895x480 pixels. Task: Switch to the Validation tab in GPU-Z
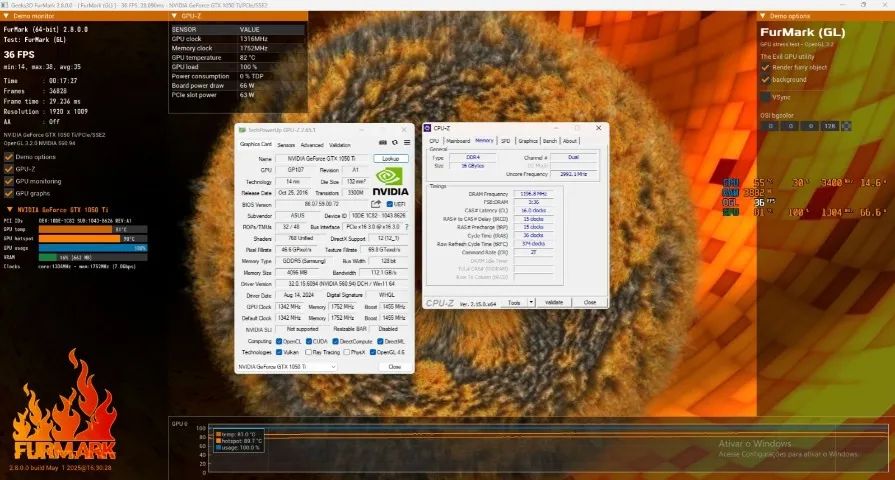(x=340, y=145)
